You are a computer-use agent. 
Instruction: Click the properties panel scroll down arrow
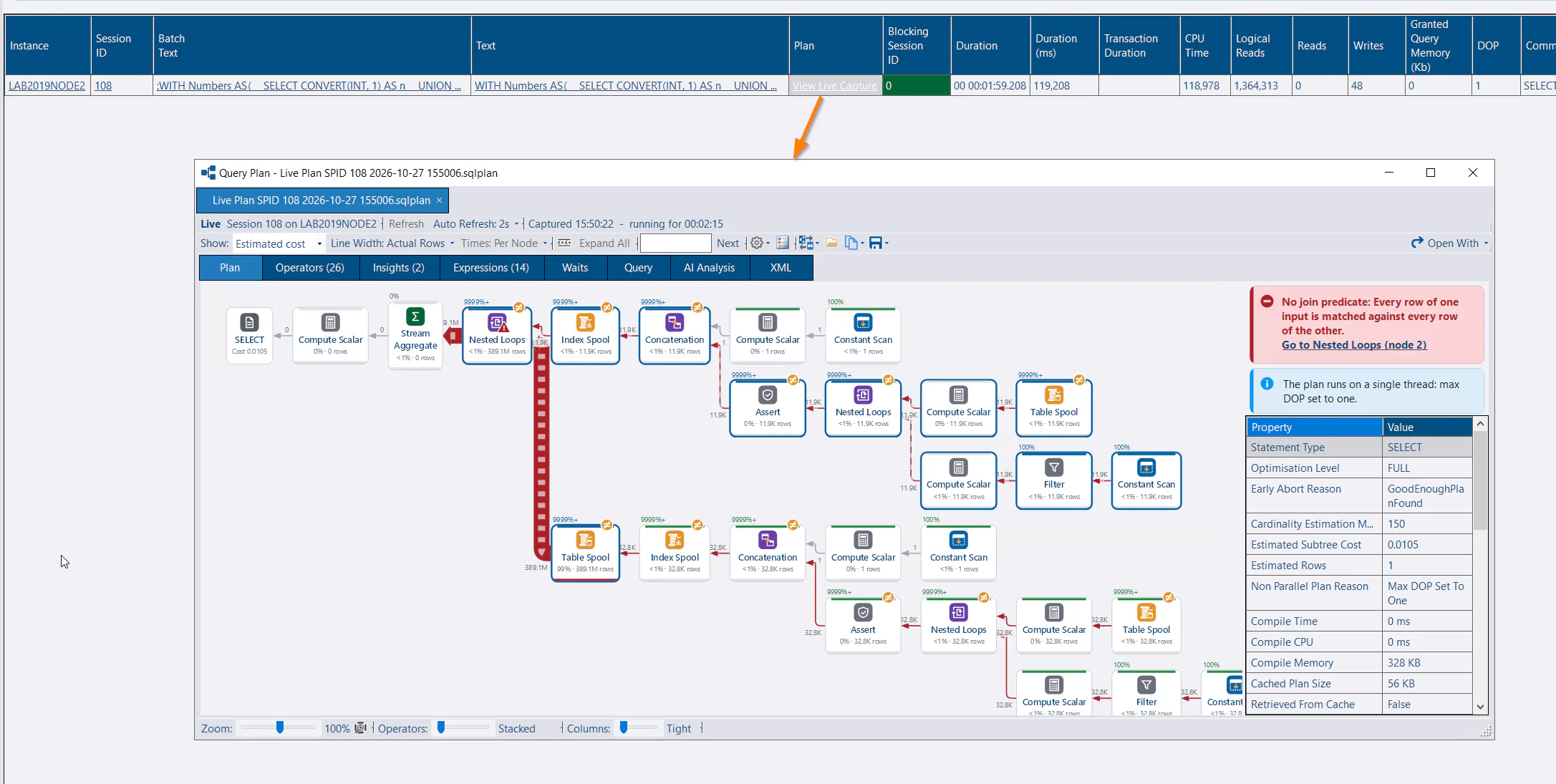click(1480, 707)
